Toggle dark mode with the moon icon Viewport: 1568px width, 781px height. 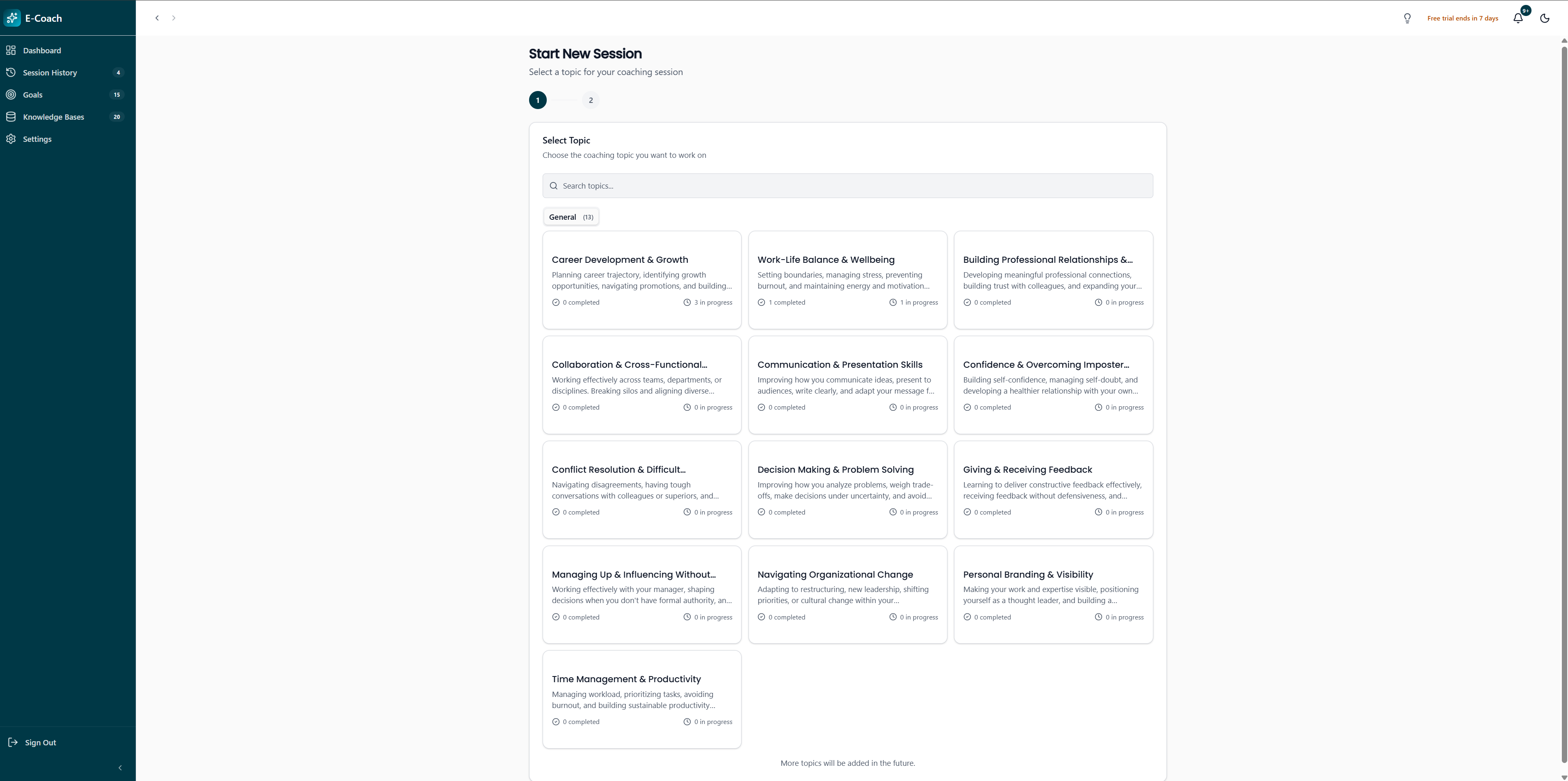click(1545, 18)
